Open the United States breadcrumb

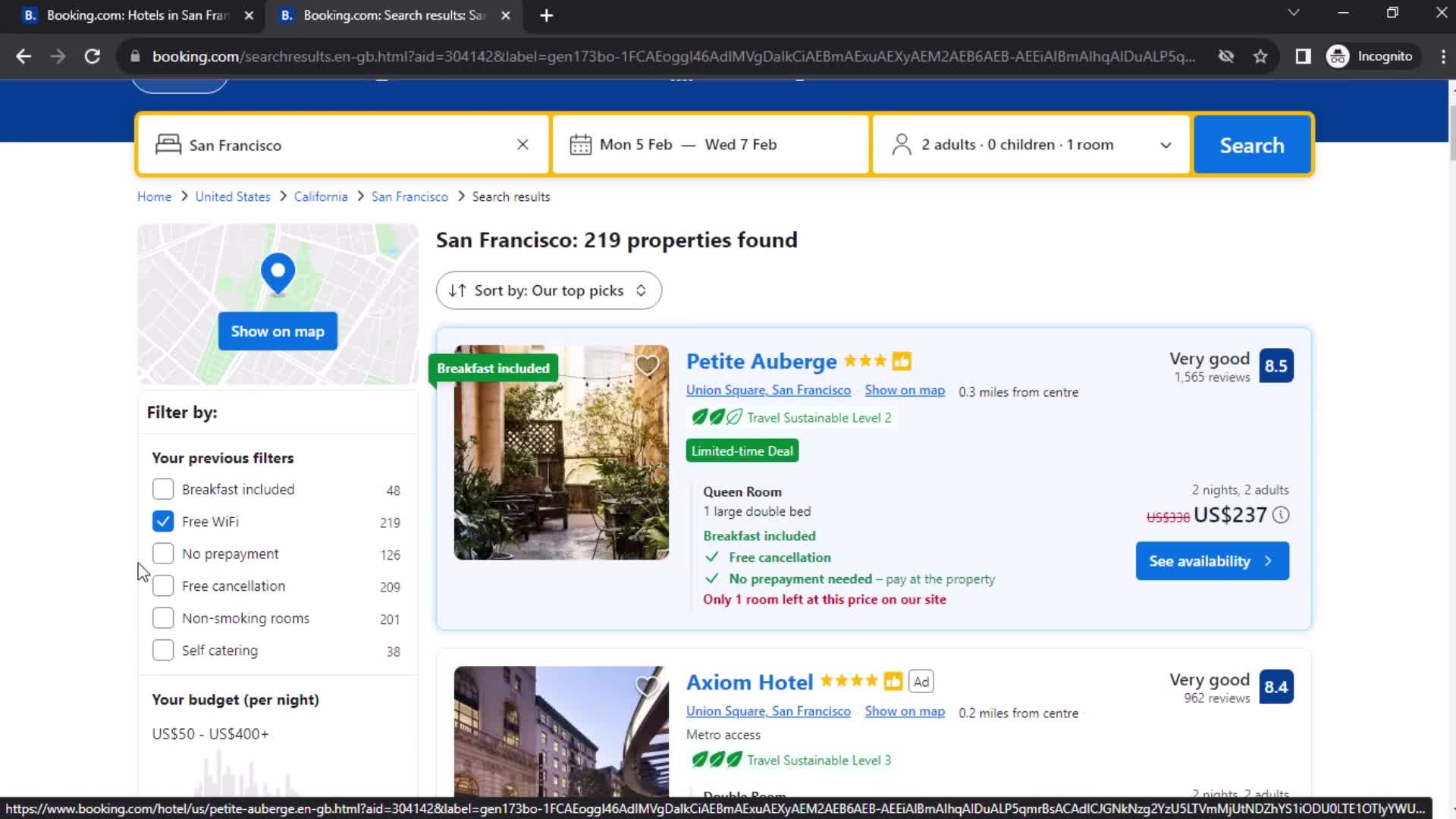tap(233, 196)
